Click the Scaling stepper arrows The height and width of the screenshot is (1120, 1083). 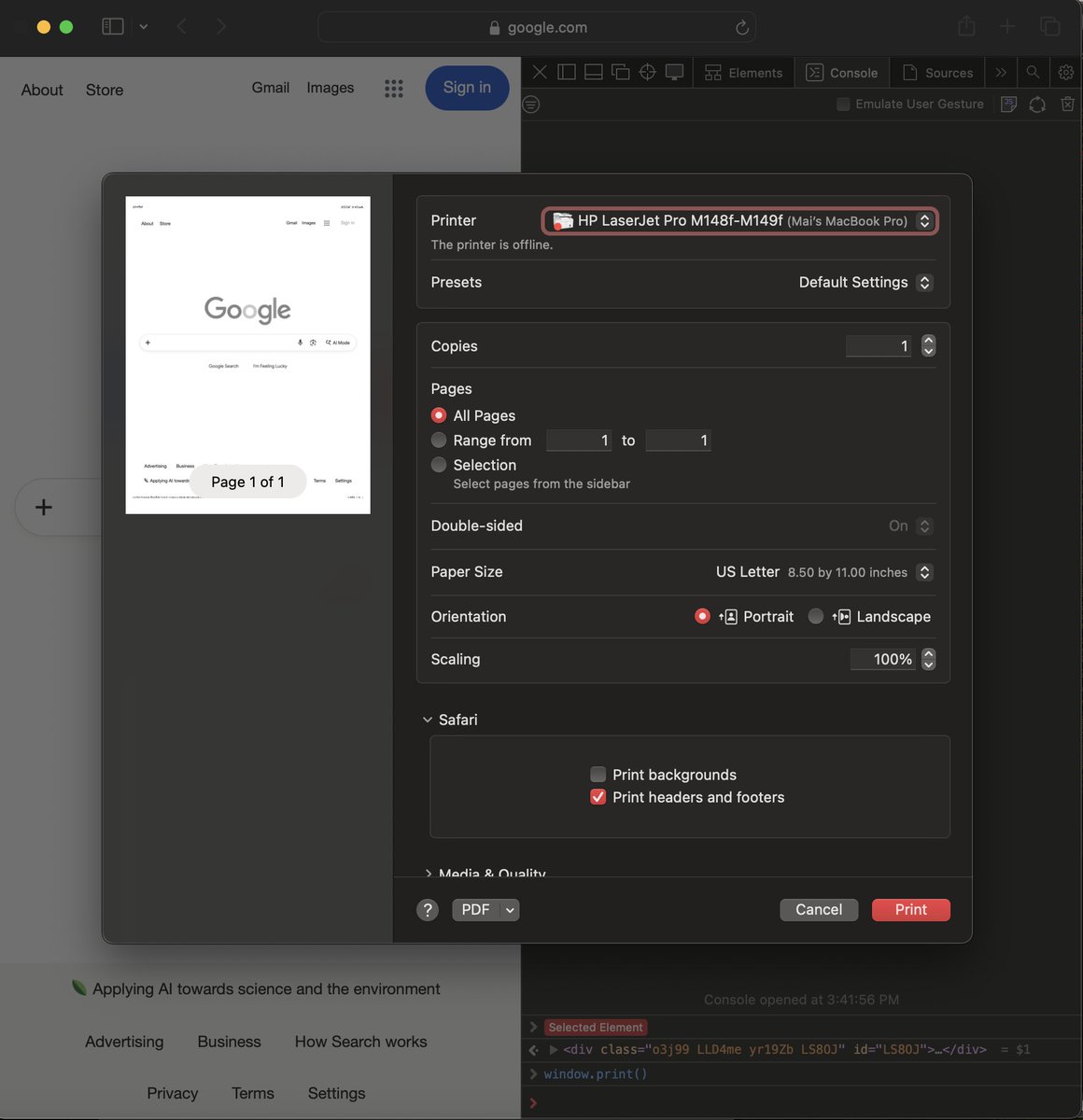pyautogui.click(x=928, y=659)
